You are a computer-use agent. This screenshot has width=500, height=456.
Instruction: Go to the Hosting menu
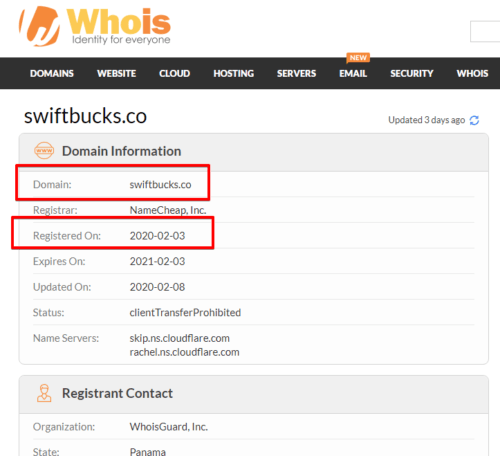234,73
